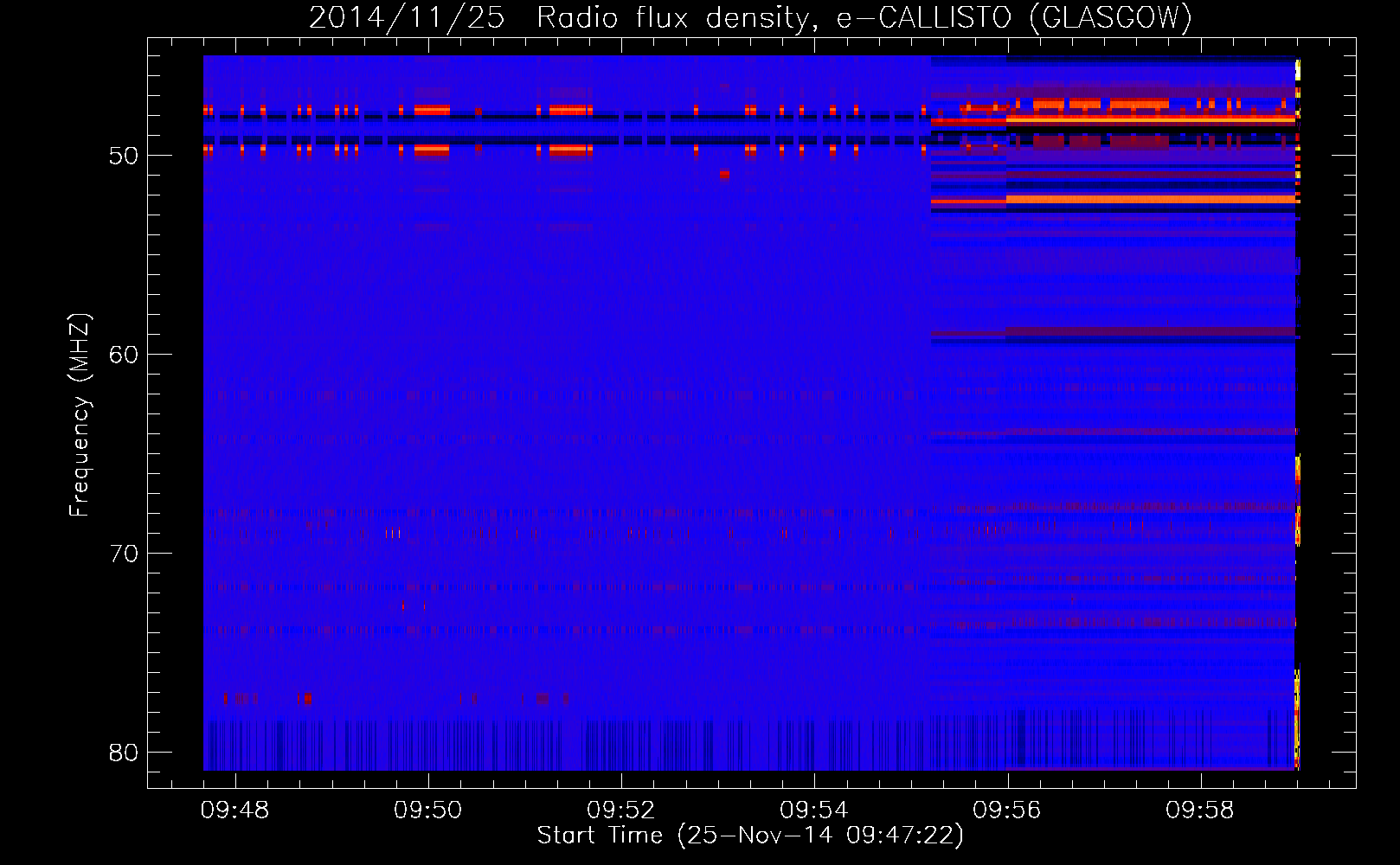
Task: Click the 09:50 time tick label
Action: pos(427,811)
